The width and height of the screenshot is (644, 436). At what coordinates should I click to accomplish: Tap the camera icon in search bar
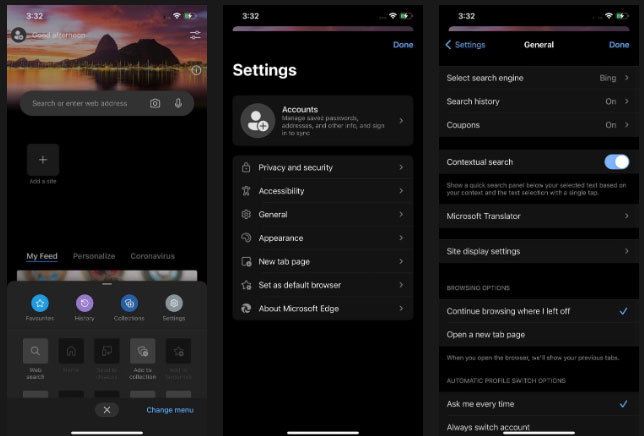[x=155, y=103]
